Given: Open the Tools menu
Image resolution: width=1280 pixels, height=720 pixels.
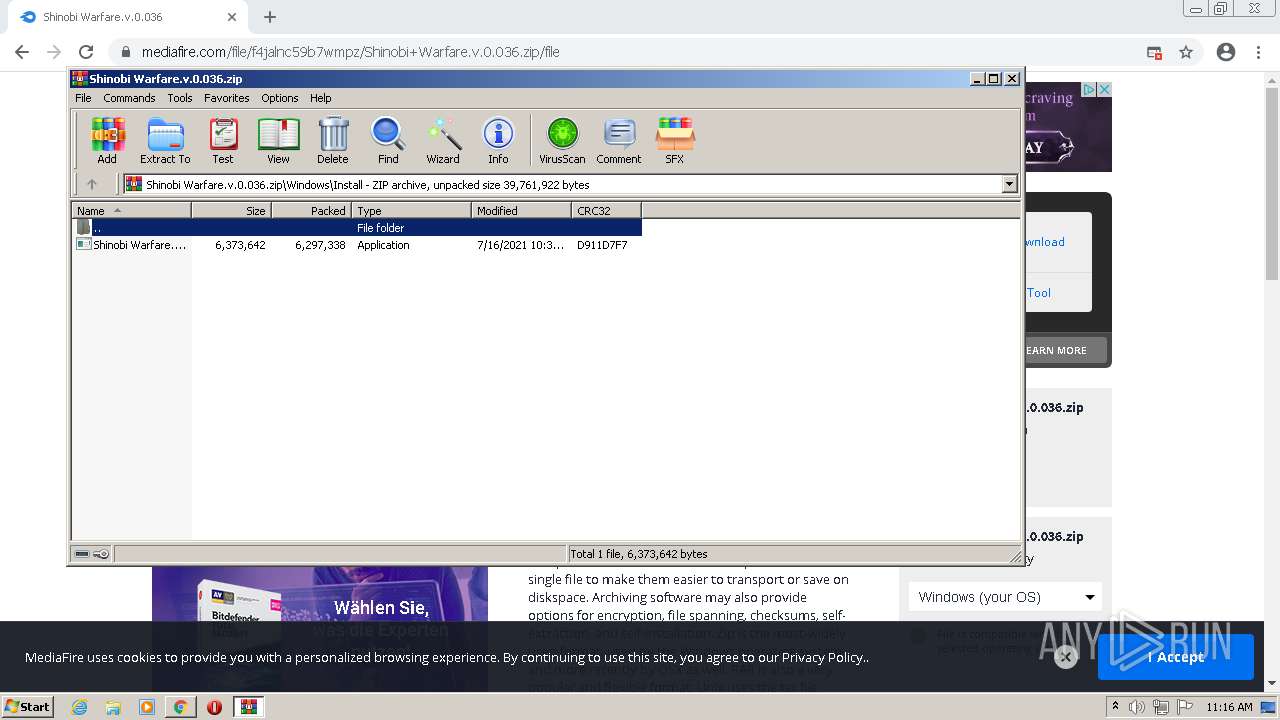Looking at the screenshot, I should (180, 98).
